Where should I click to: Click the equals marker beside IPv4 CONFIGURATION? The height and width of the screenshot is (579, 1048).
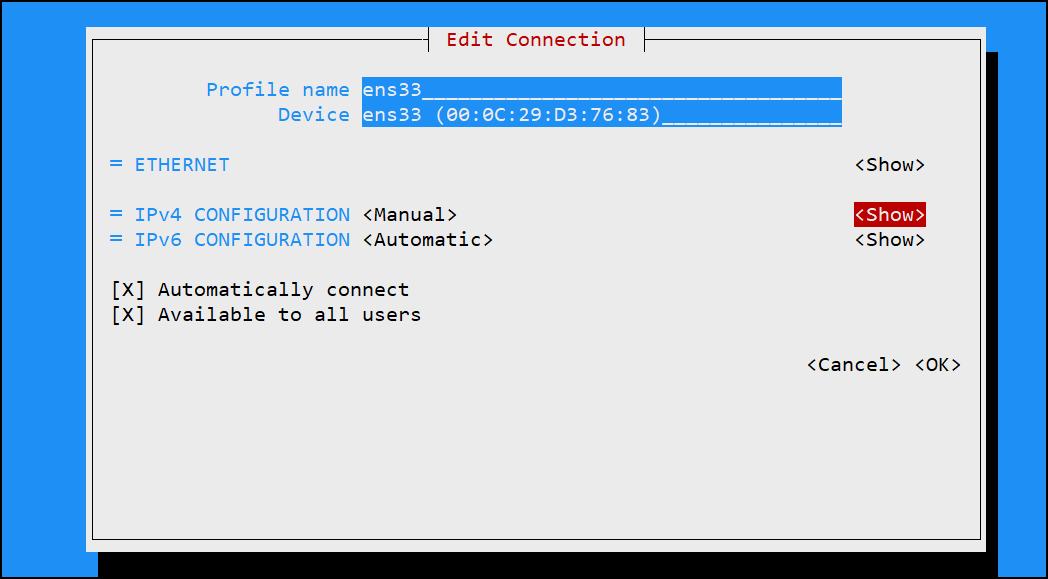[116, 215]
